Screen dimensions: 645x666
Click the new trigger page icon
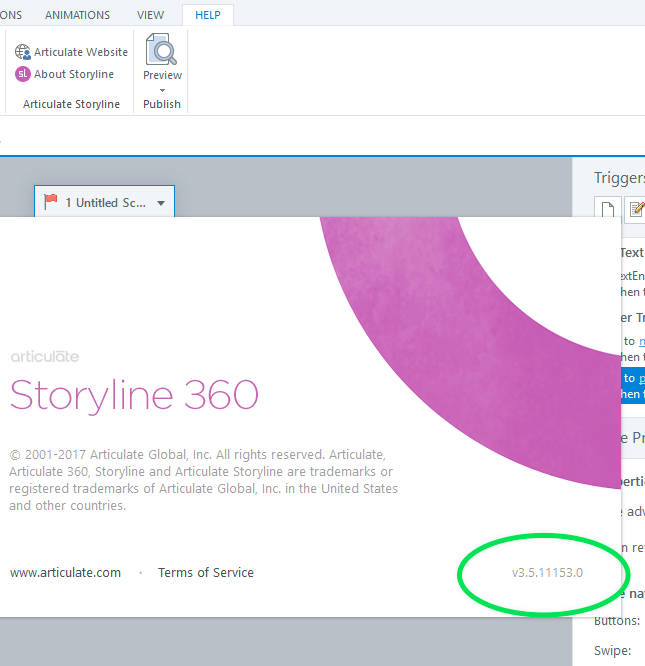(608, 209)
